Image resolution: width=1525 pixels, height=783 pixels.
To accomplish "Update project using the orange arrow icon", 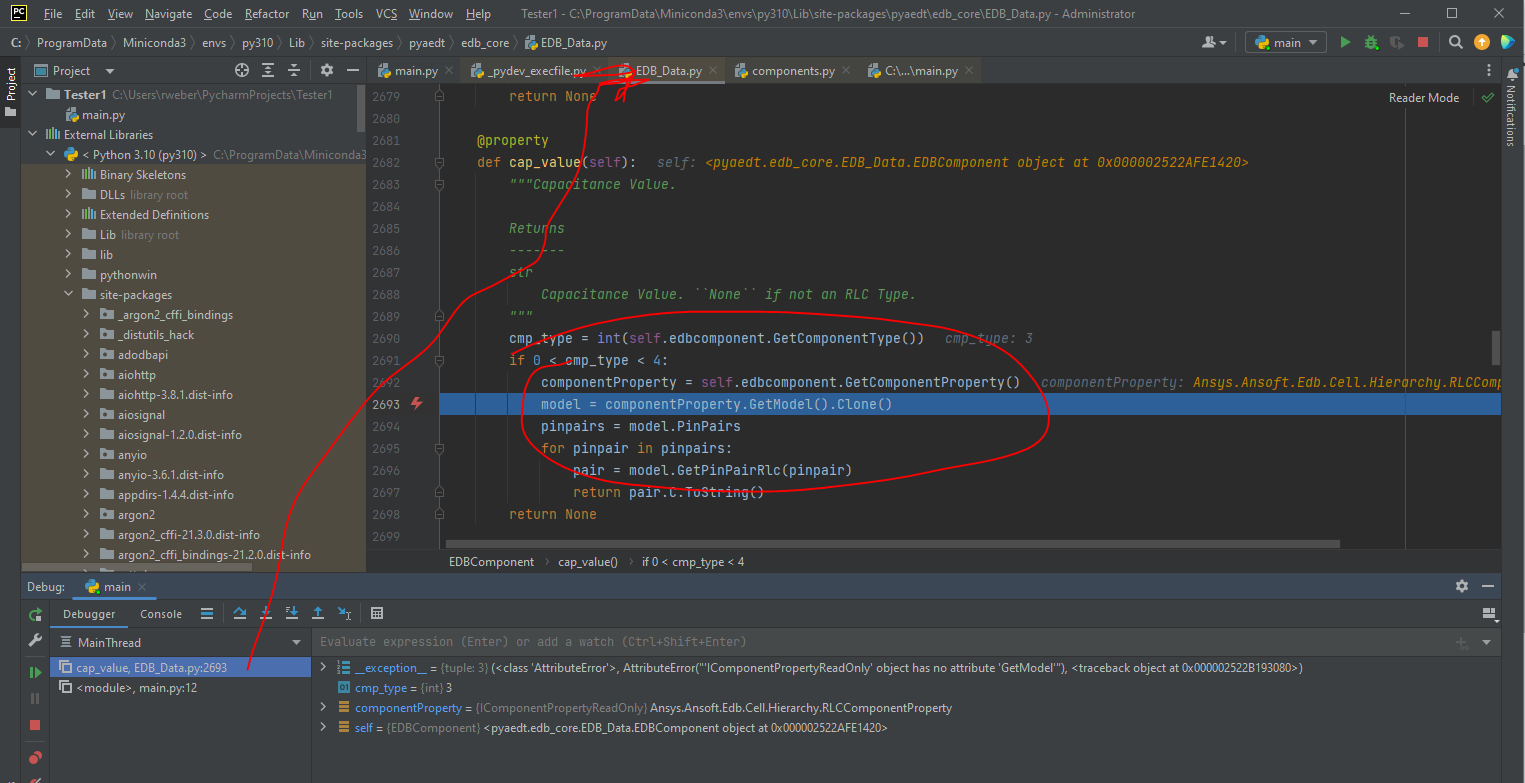I will [1481, 42].
